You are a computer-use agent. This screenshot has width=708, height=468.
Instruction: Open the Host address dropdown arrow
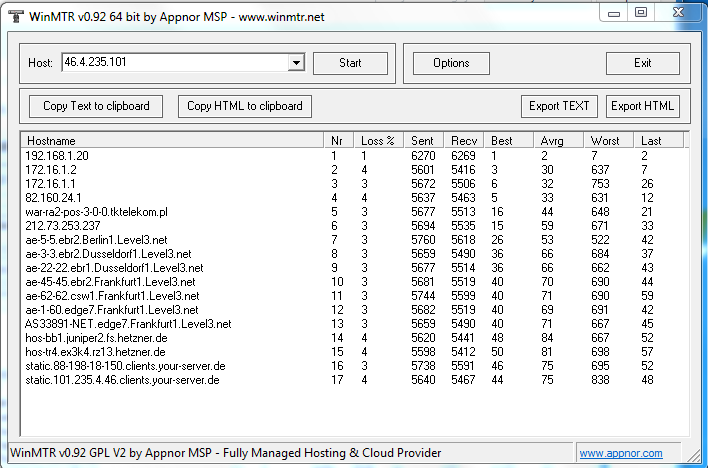[x=296, y=62]
